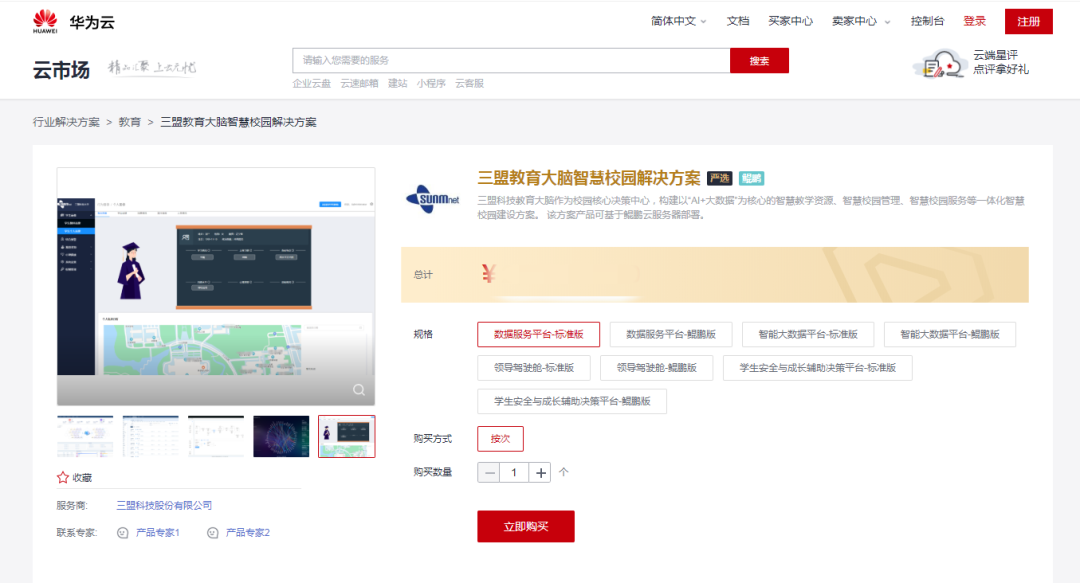Click the SUNMnet vendor logo
1080x583 pixels.
(433, 197)
